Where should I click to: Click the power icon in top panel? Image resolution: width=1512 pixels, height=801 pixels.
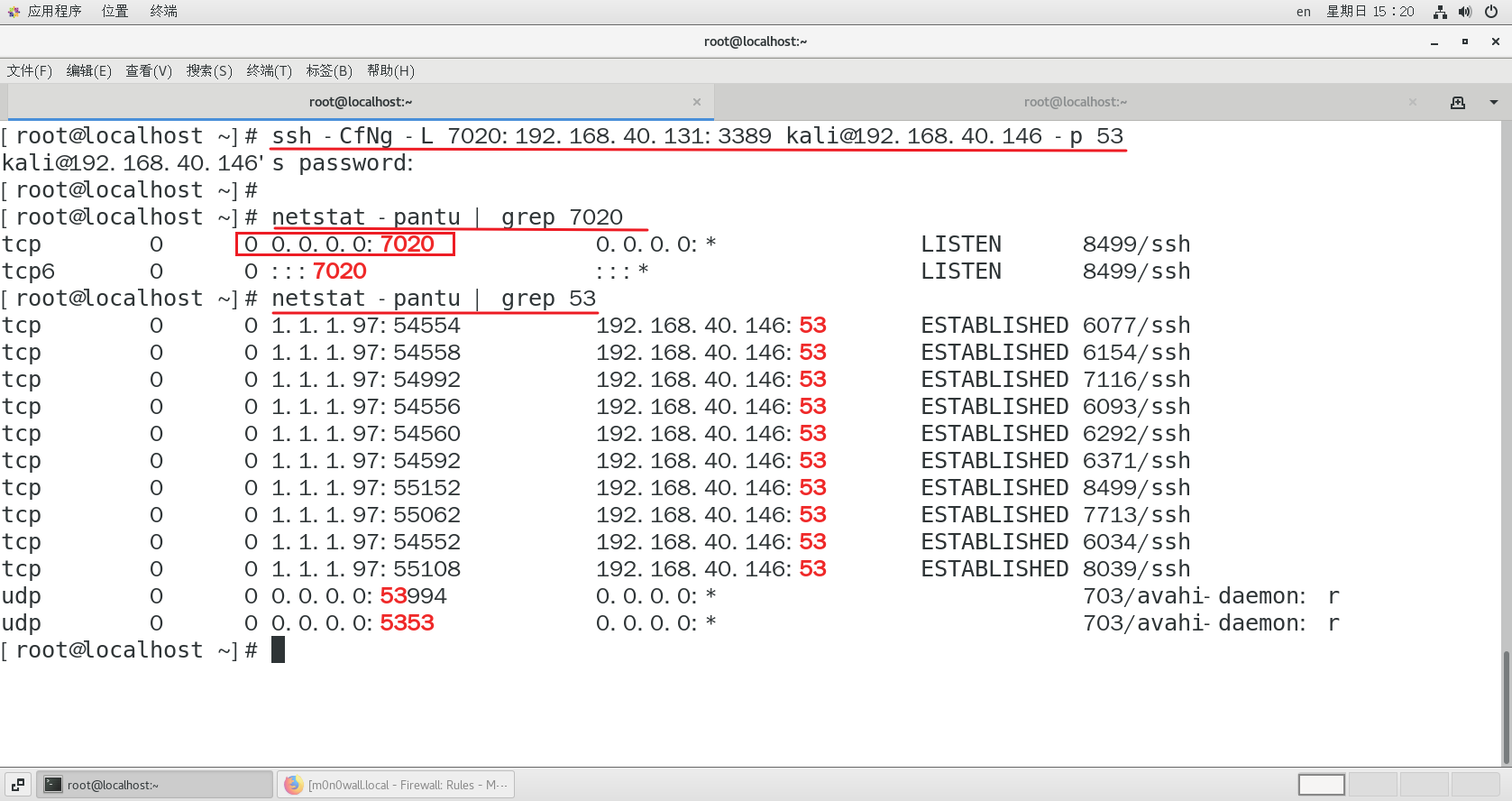[x=1491, y=12]
